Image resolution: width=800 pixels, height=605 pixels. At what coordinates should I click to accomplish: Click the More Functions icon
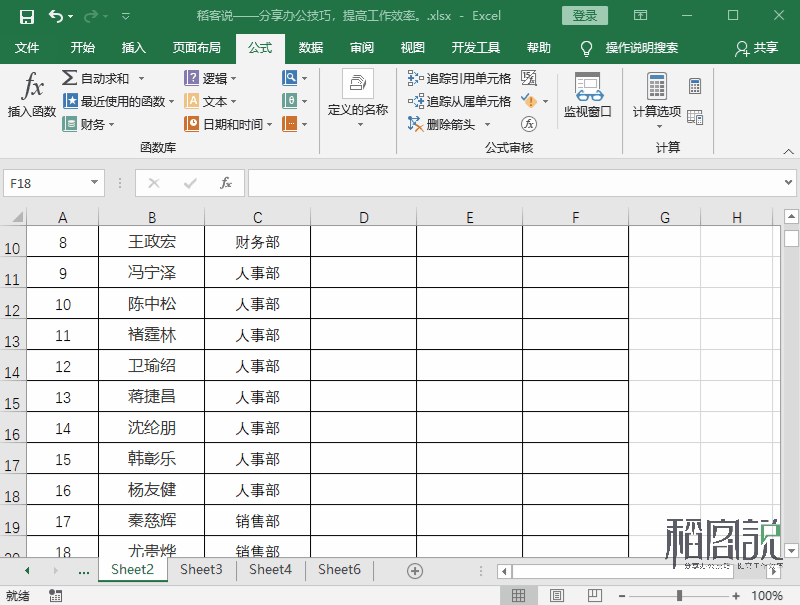tap(289, 124)
